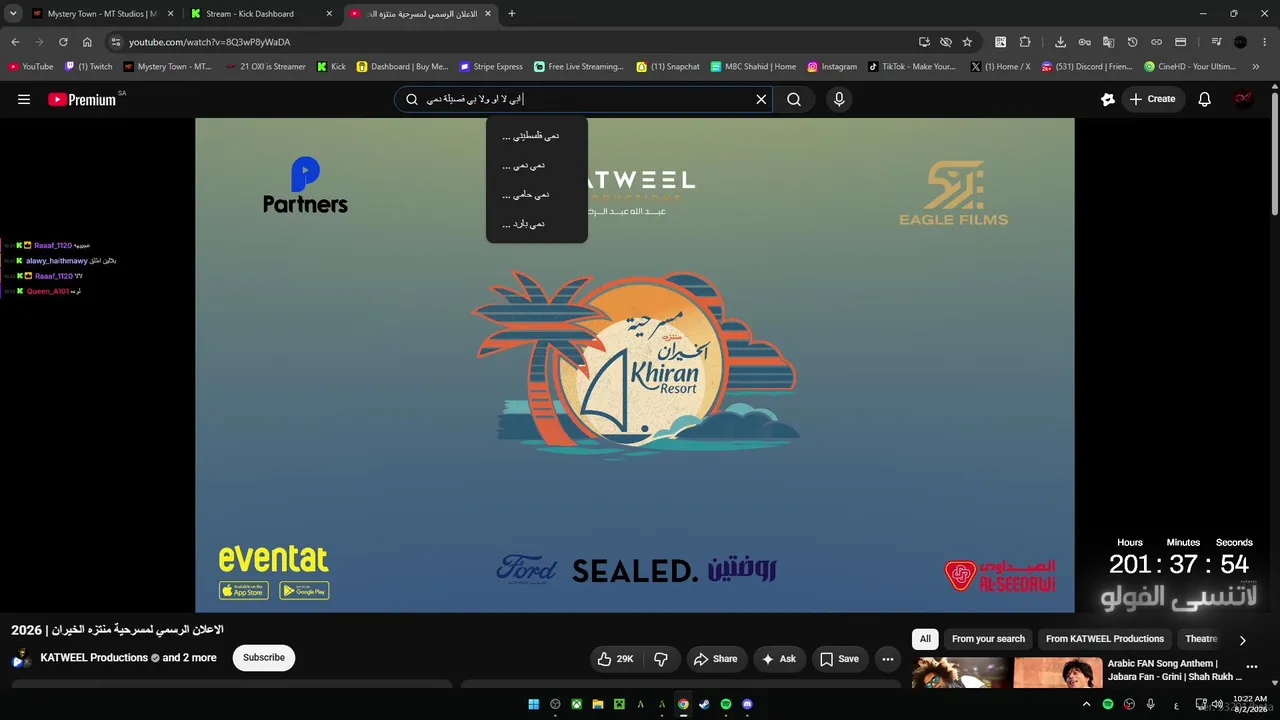Subscribe to KATWEEL Productions

coord(264,658)
